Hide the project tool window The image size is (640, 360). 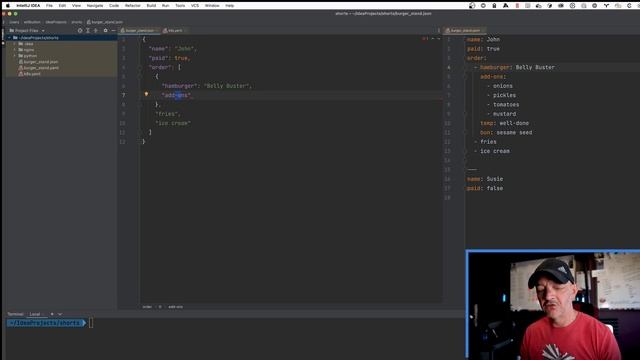click(113, 31)
